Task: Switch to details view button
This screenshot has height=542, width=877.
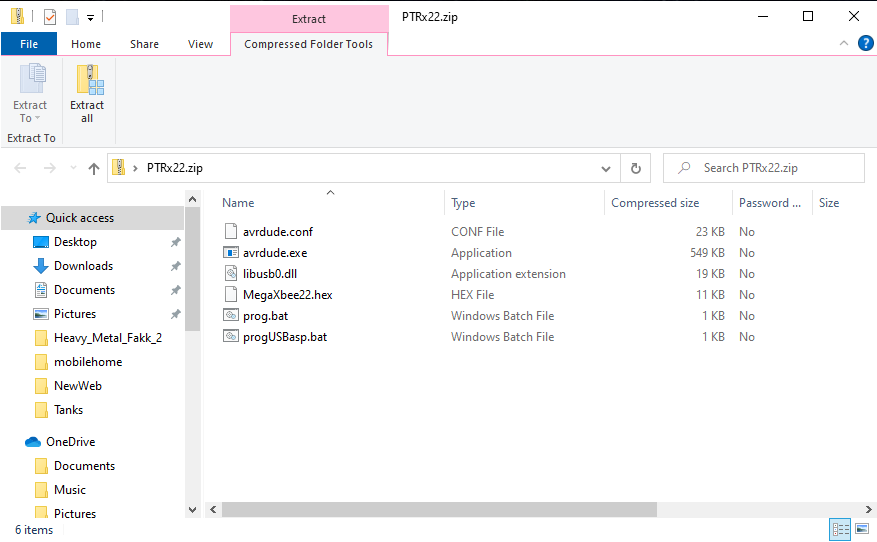Action: pyautogui.click(x=840, y=529)
